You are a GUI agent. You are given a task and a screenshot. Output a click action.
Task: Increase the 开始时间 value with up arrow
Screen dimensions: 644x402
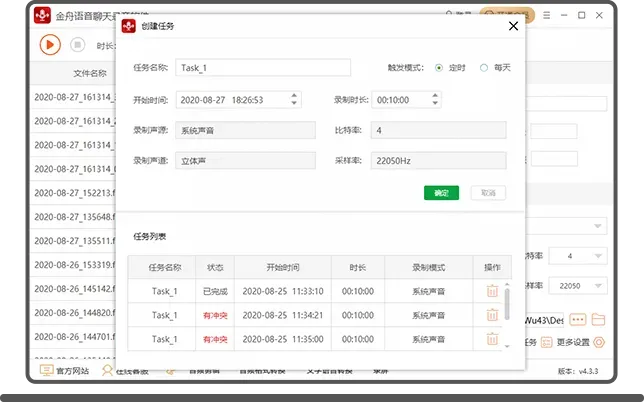tap(294, 96)
